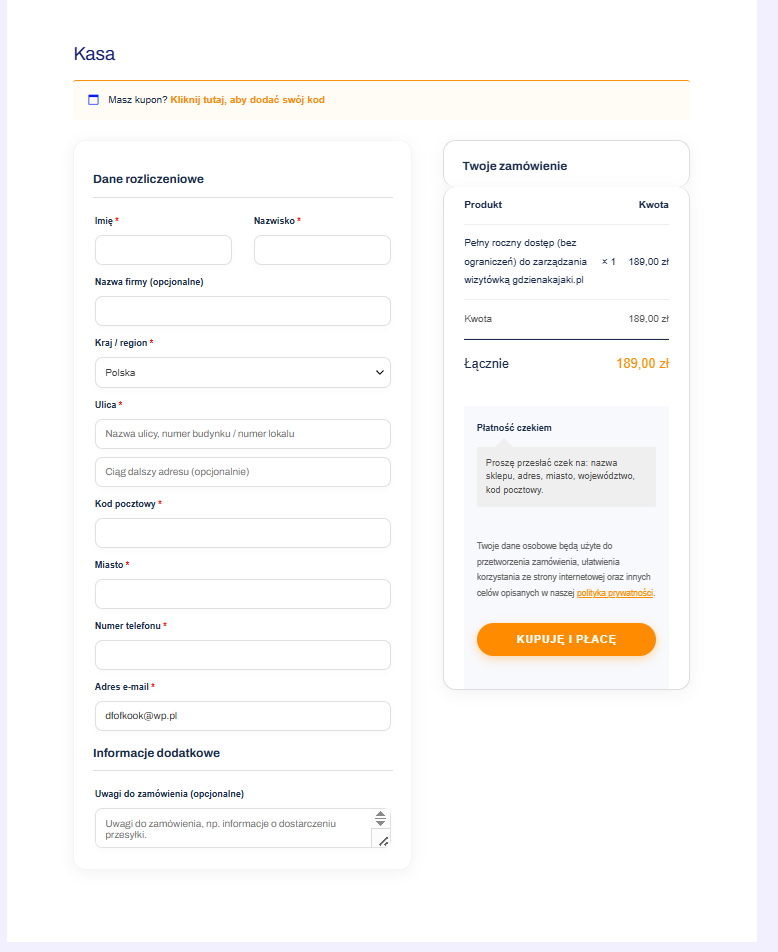Select the Nazwa firmy input

(x=242, y=311)
